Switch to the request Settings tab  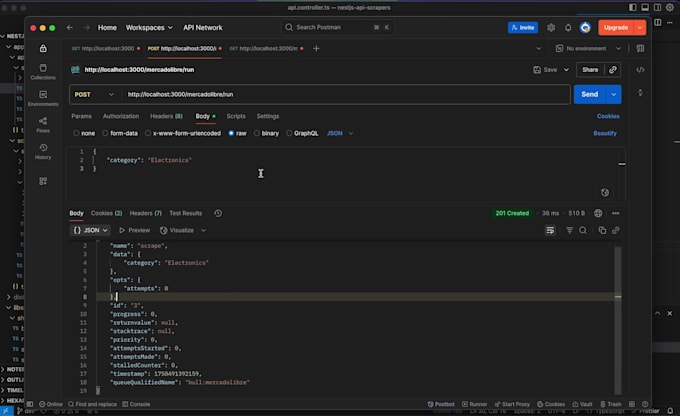pyautogui.click(x=268, y=116)
